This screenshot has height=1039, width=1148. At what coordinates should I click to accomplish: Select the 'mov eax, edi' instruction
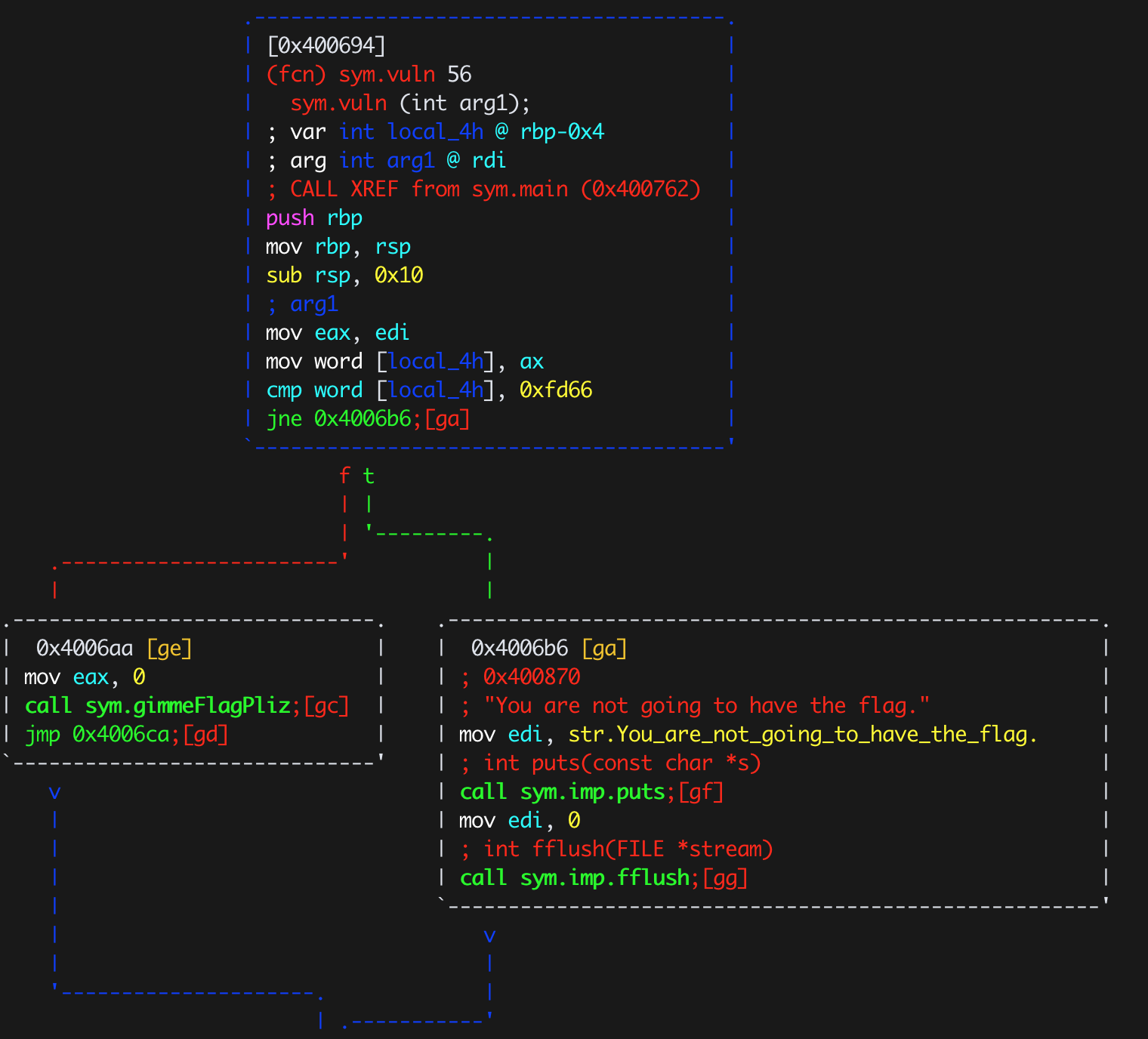click(338, 332)
